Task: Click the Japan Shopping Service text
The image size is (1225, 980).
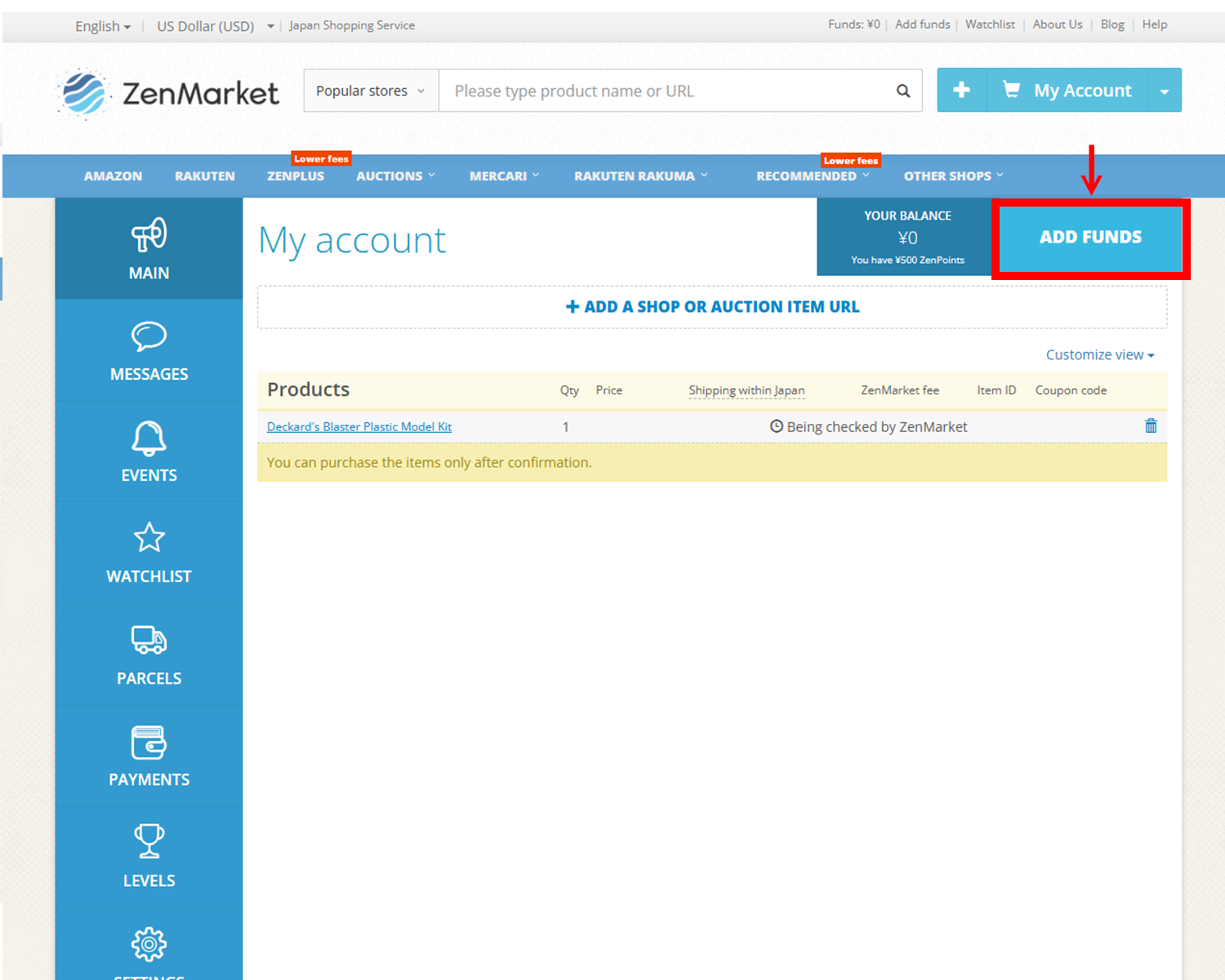Action: 352,25
